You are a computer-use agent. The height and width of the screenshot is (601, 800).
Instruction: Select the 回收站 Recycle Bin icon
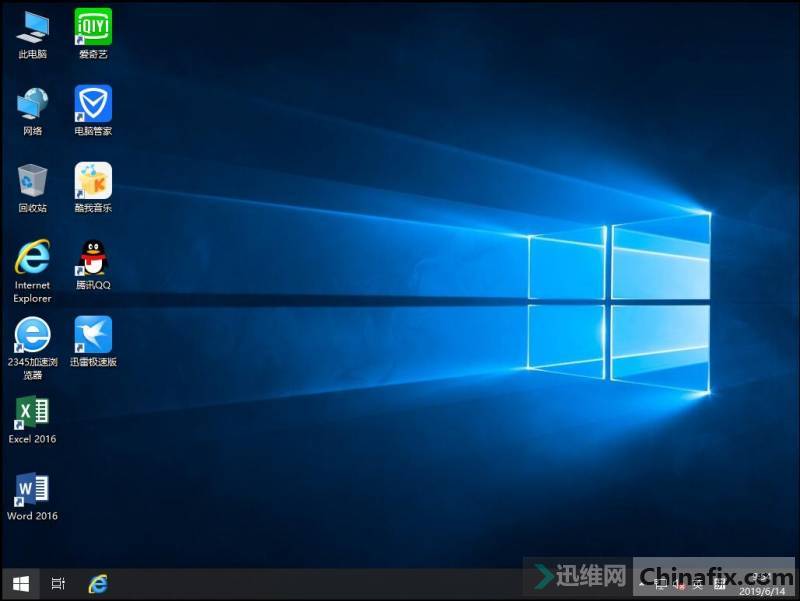(x=32, y=188)
